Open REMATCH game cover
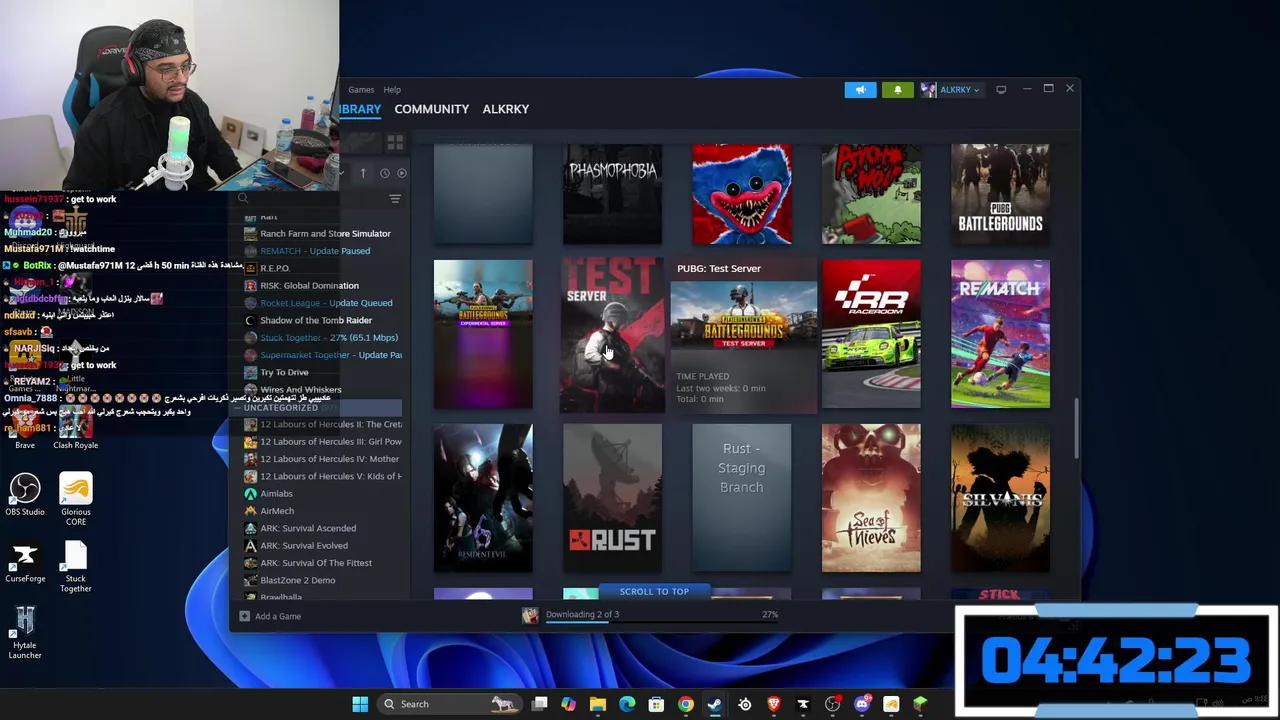This screenshot has width=1280, height=720. pos(1000,334)
